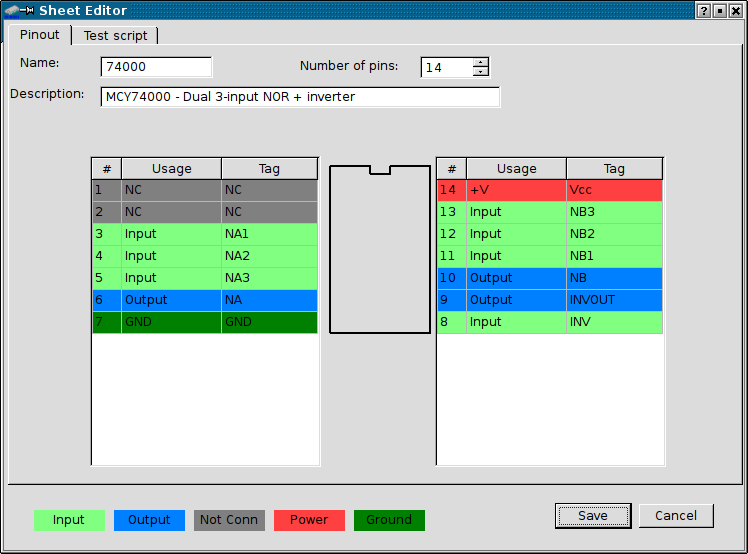Select pin 14 Vcc tag cell
This screenshot has width=748, height=554.
[613, 190]
